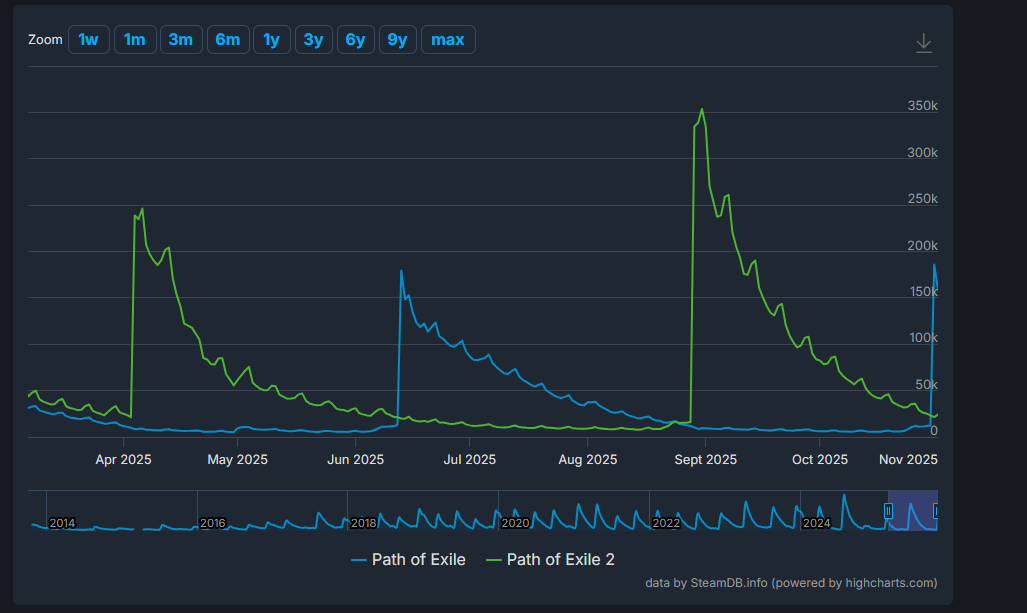
Task: Toggle the Path of Exile 2 series legend
Action: [550, 560]
